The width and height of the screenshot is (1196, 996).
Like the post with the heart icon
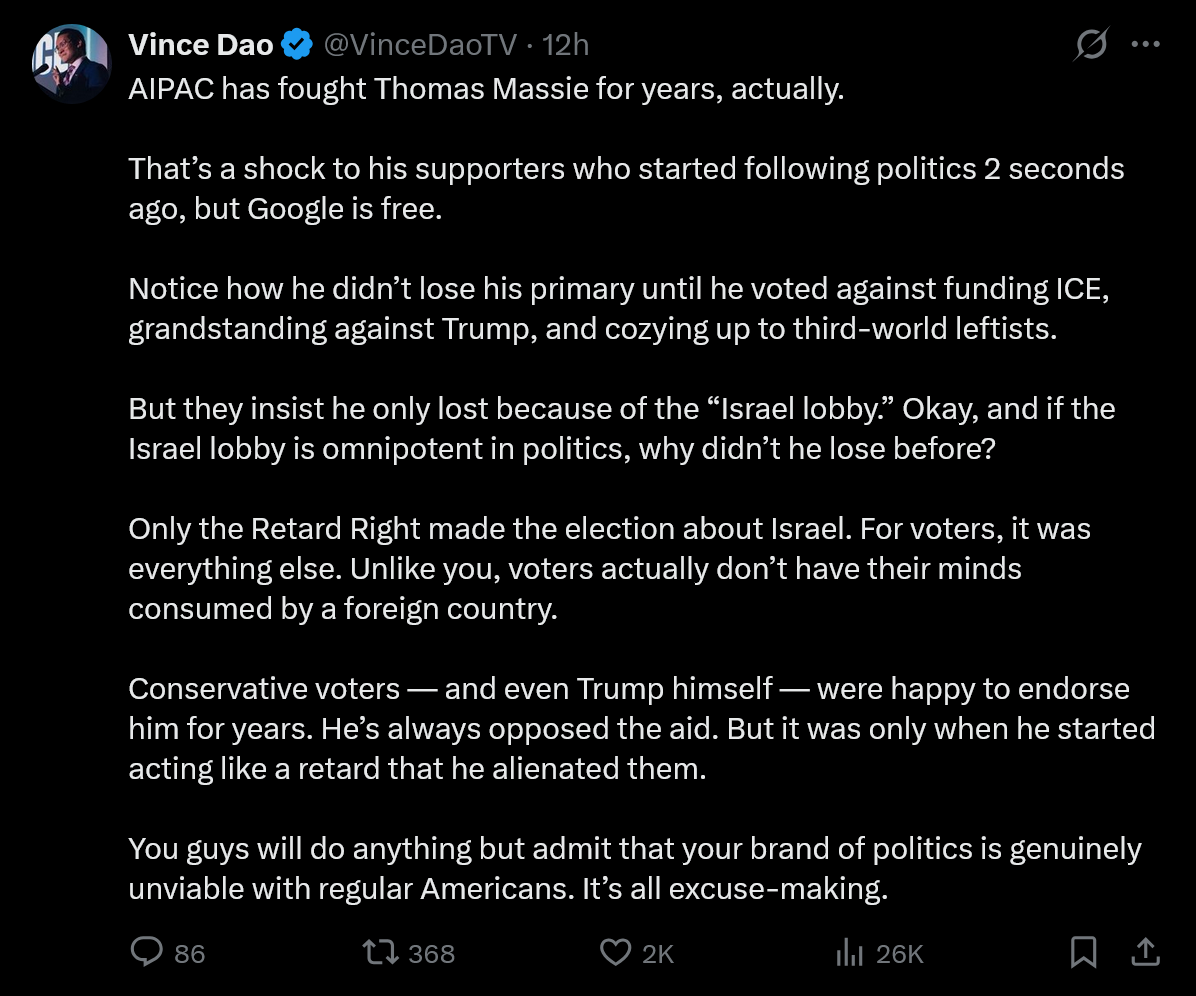coord(616,953)
